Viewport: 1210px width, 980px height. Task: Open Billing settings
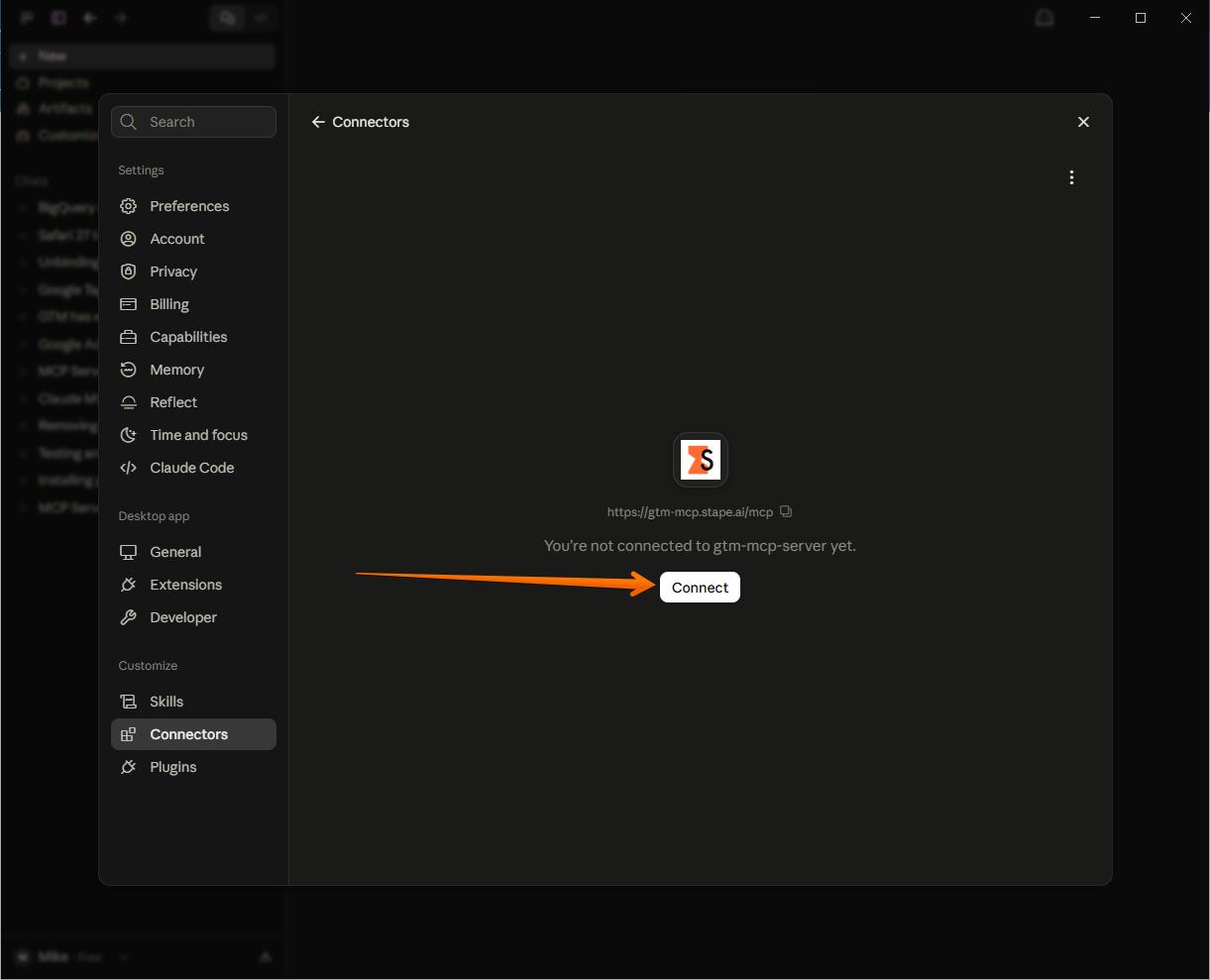point(193,304)
